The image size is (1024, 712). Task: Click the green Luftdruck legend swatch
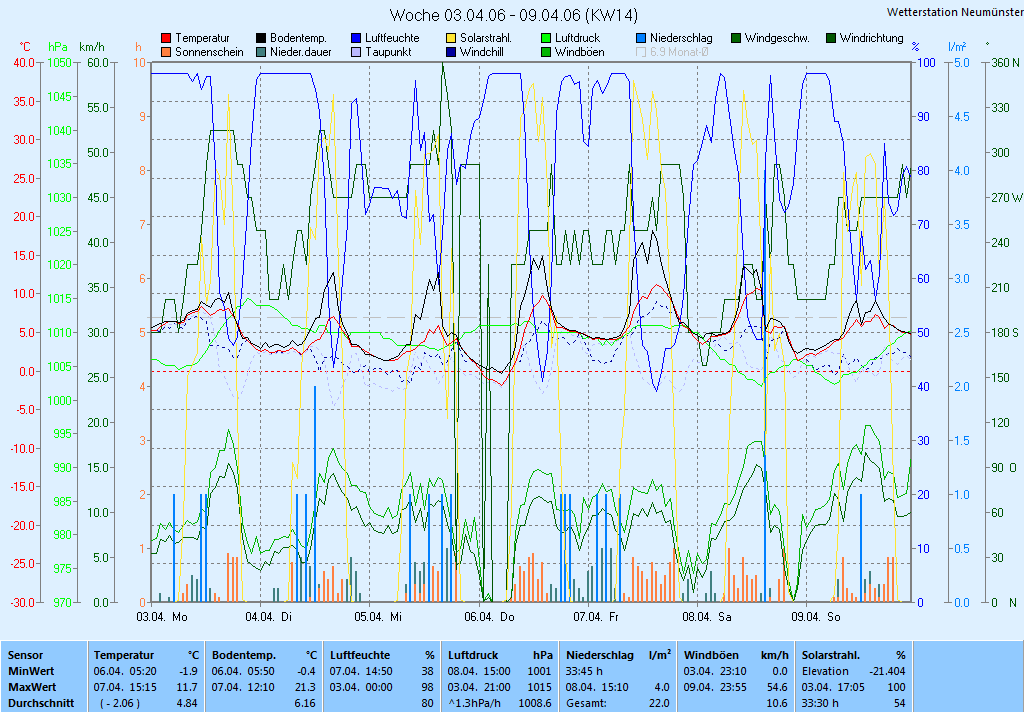546,38
